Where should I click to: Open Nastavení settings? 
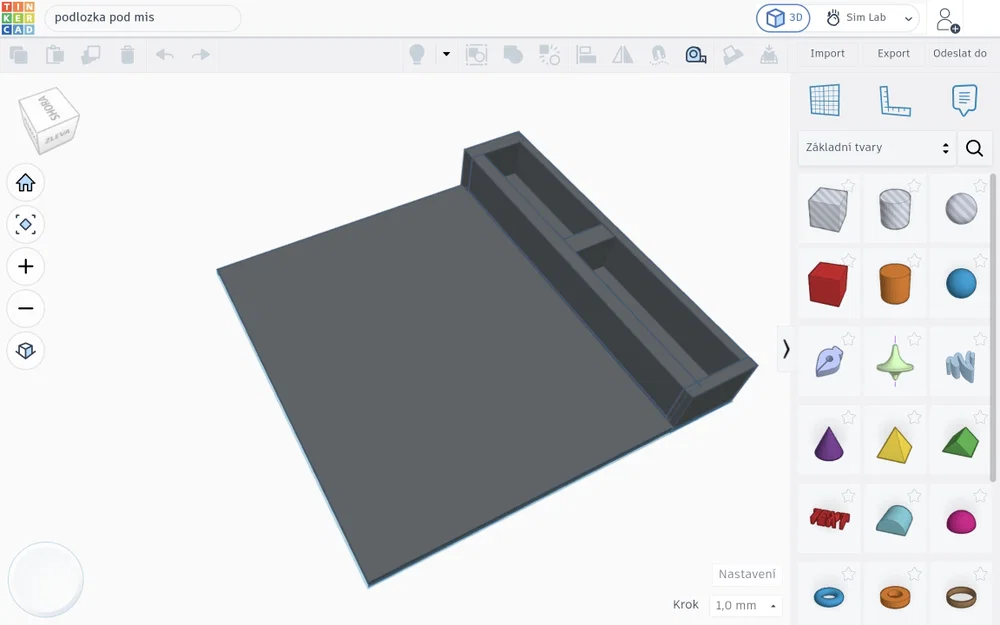(x=747, y=574)
